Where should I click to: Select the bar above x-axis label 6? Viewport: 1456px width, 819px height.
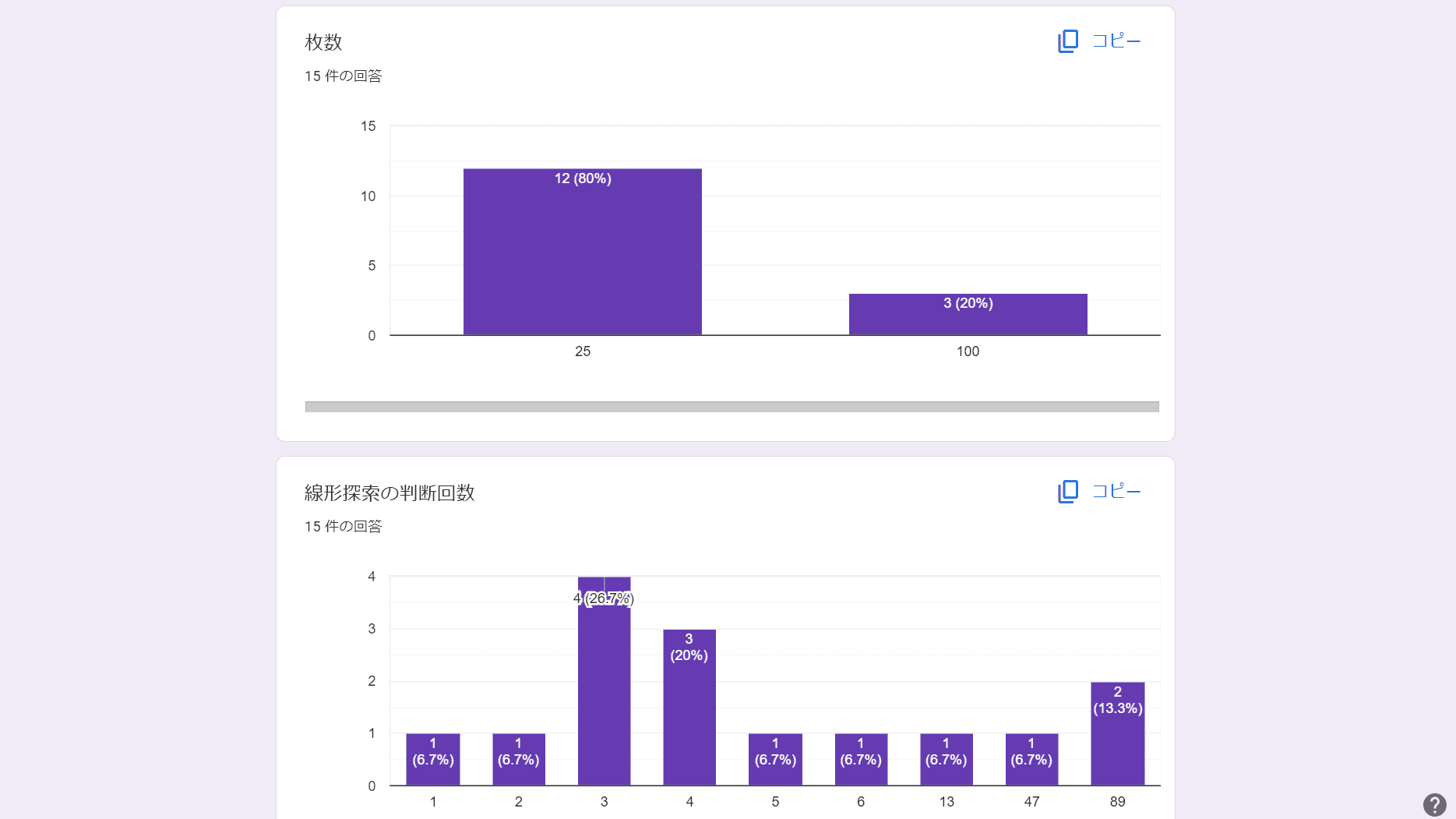(861, 759)
